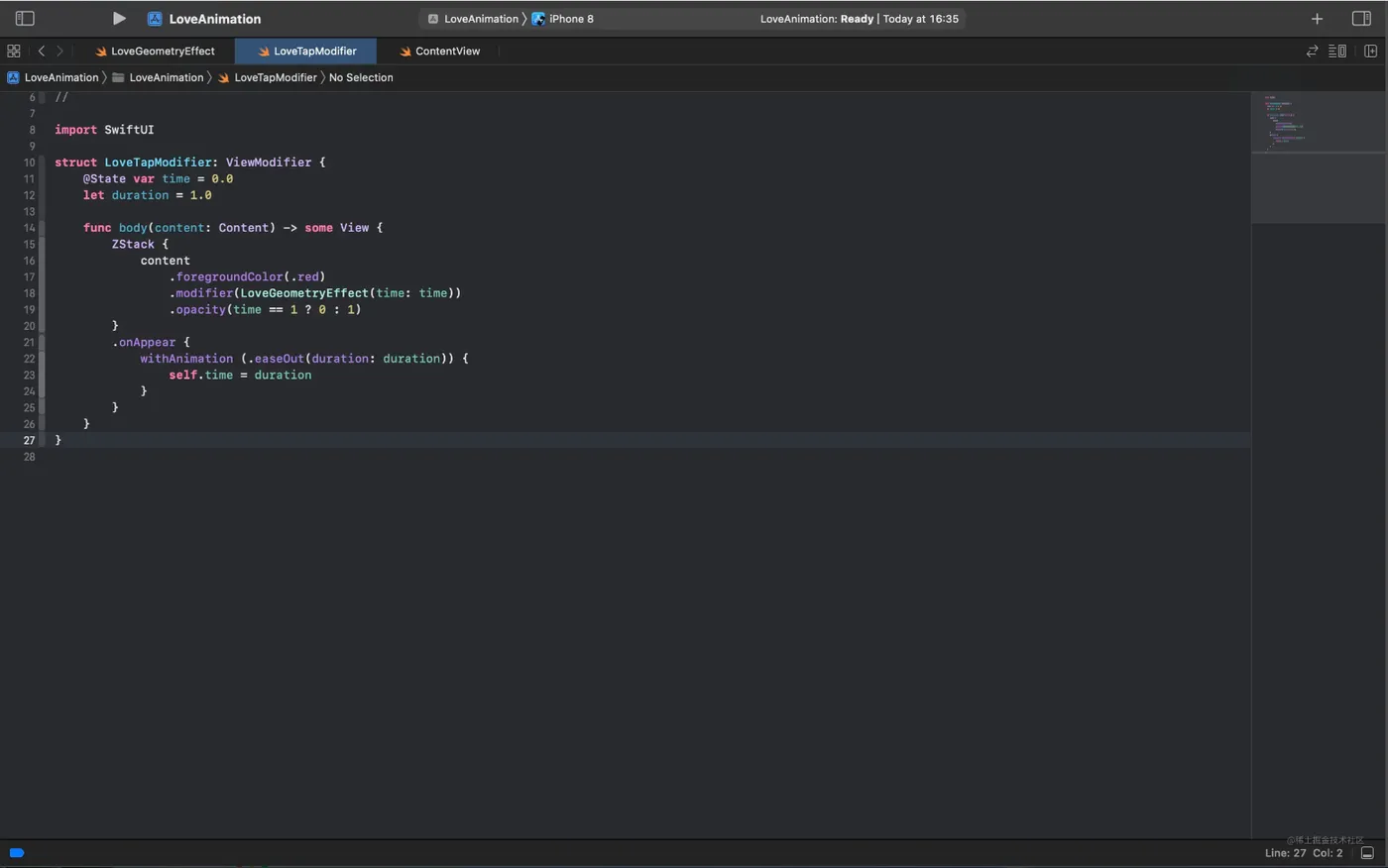The width and height of the screenshot is (1388, 868).
Task: Open No Selection symbol jump menu
Action: (x=361, y=77)
